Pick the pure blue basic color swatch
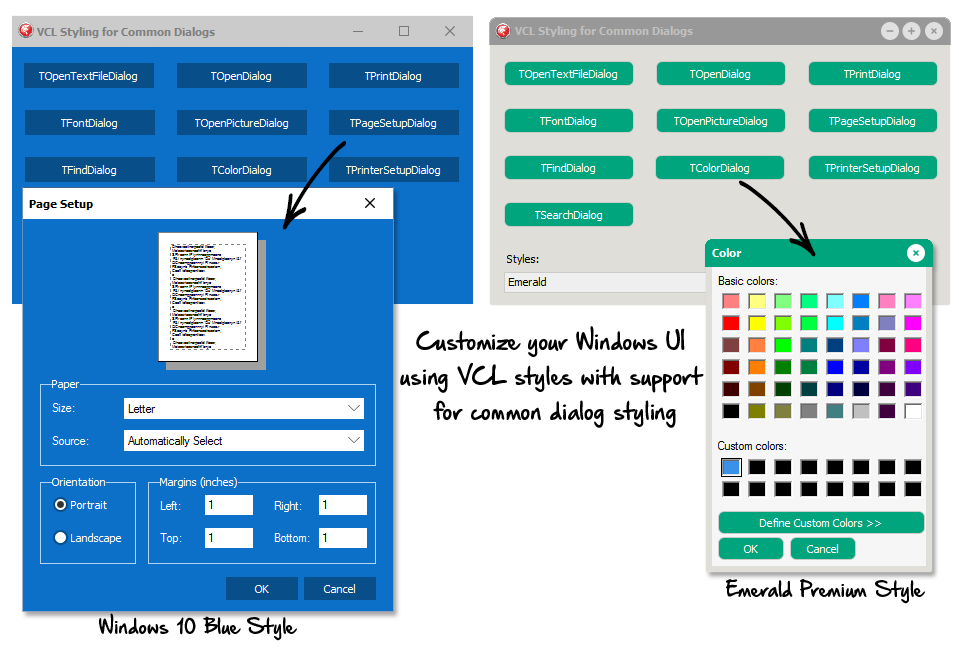Viewport: 959px width, 667px height. tap(835, 367)
